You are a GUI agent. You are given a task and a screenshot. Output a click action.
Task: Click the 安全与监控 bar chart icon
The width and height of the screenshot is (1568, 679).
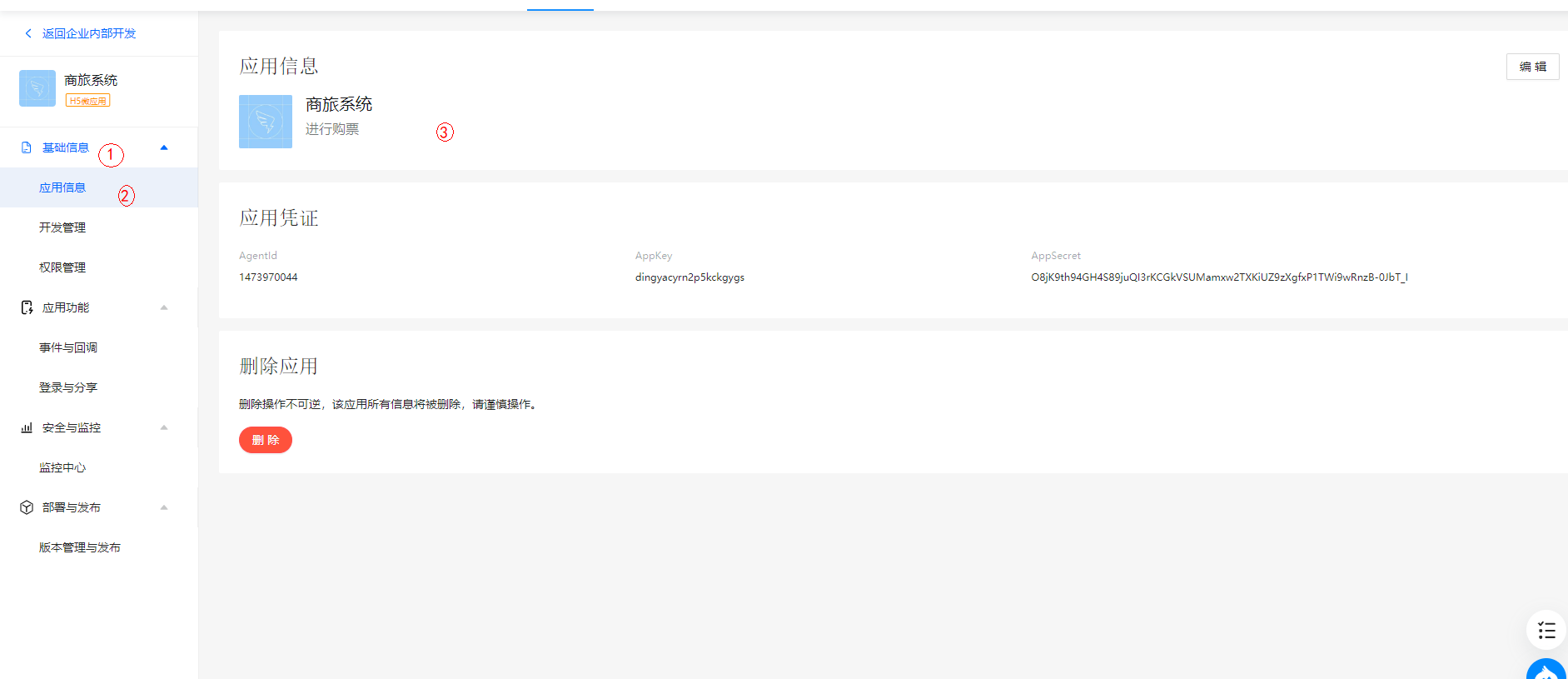pyautogui.click(x=27, y=427)
